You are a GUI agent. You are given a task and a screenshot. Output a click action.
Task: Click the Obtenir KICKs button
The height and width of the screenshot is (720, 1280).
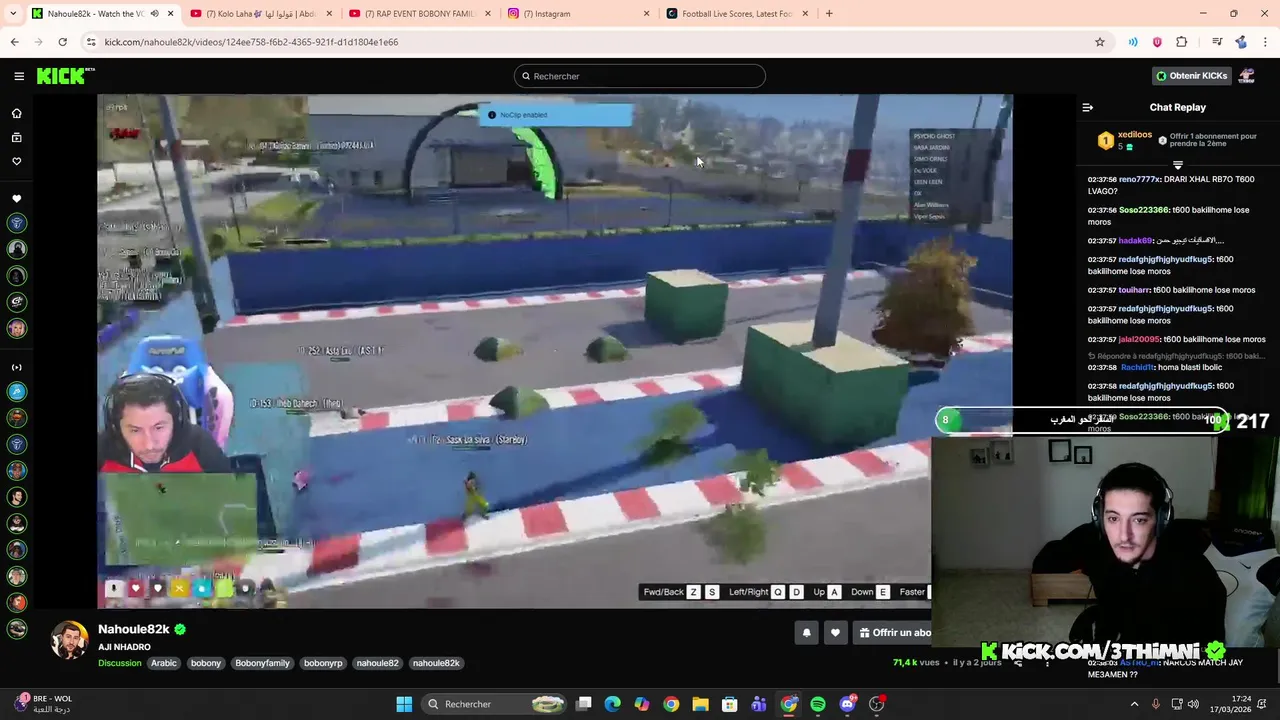(x=1191, y=76)
